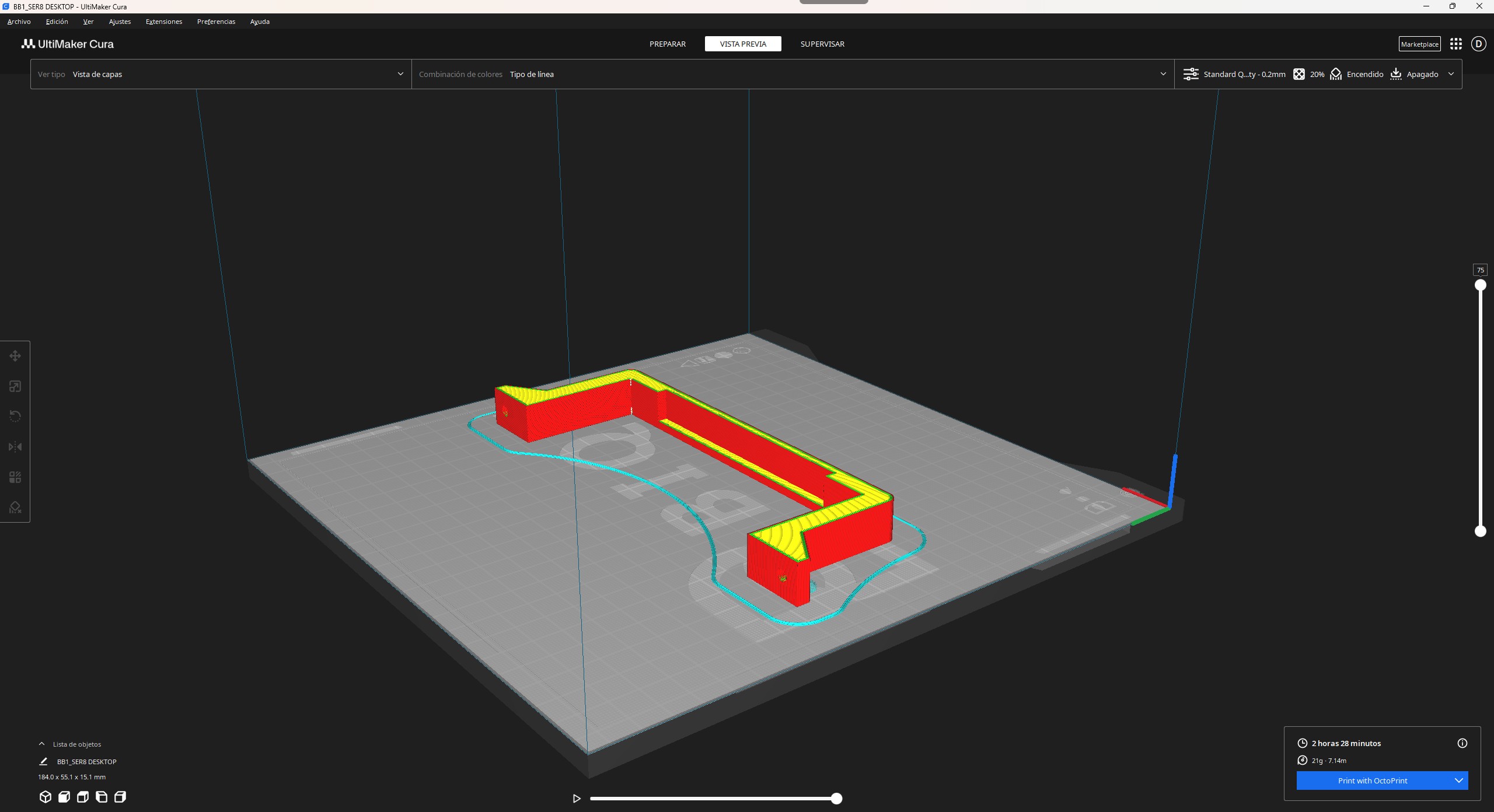Open Combinación de colores dropdown
This screenshot has width=1494, height=812.
tap(793, 74)
